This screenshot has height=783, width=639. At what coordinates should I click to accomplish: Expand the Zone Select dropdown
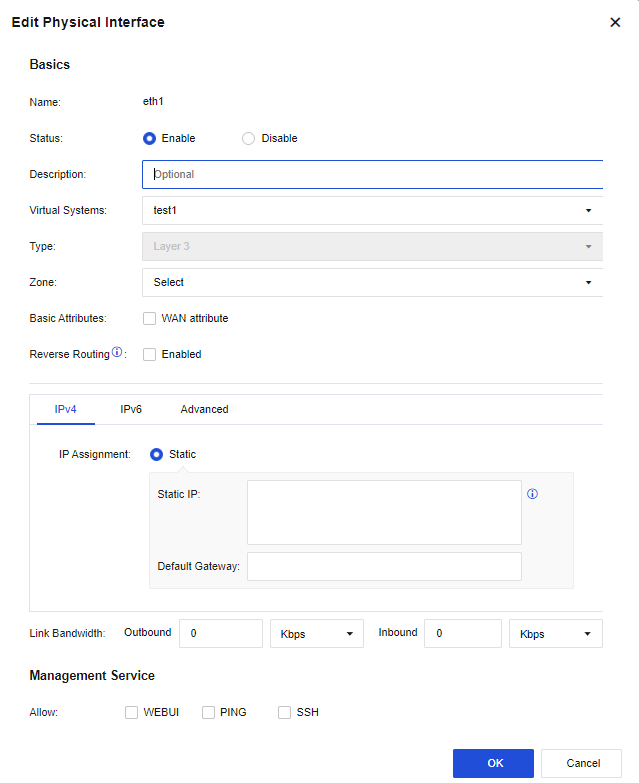[x=372, y=282]
